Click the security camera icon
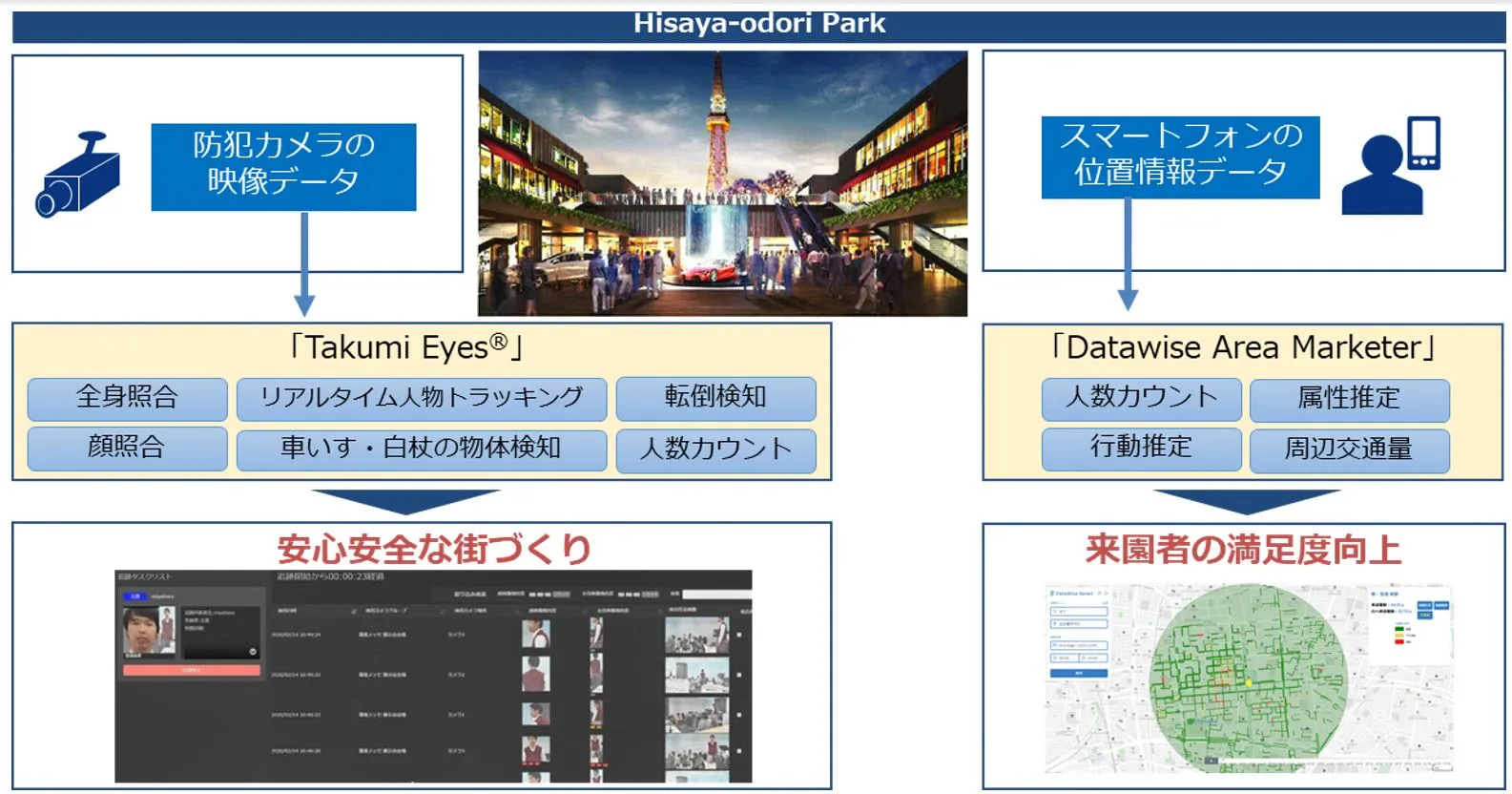This screenshot has height=794, width=1512. pyautogui.click(x=78, y=176)
